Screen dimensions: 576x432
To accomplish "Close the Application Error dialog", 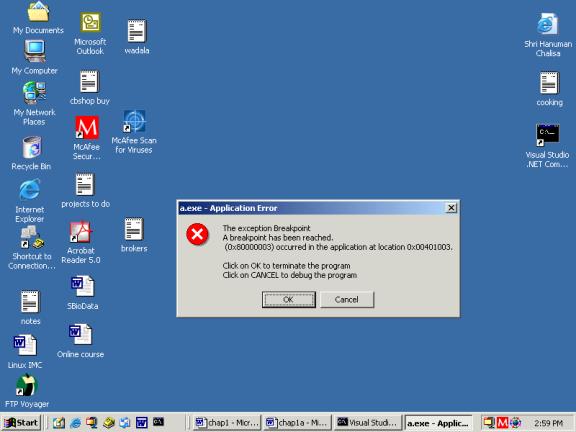I will pos(451,208).
